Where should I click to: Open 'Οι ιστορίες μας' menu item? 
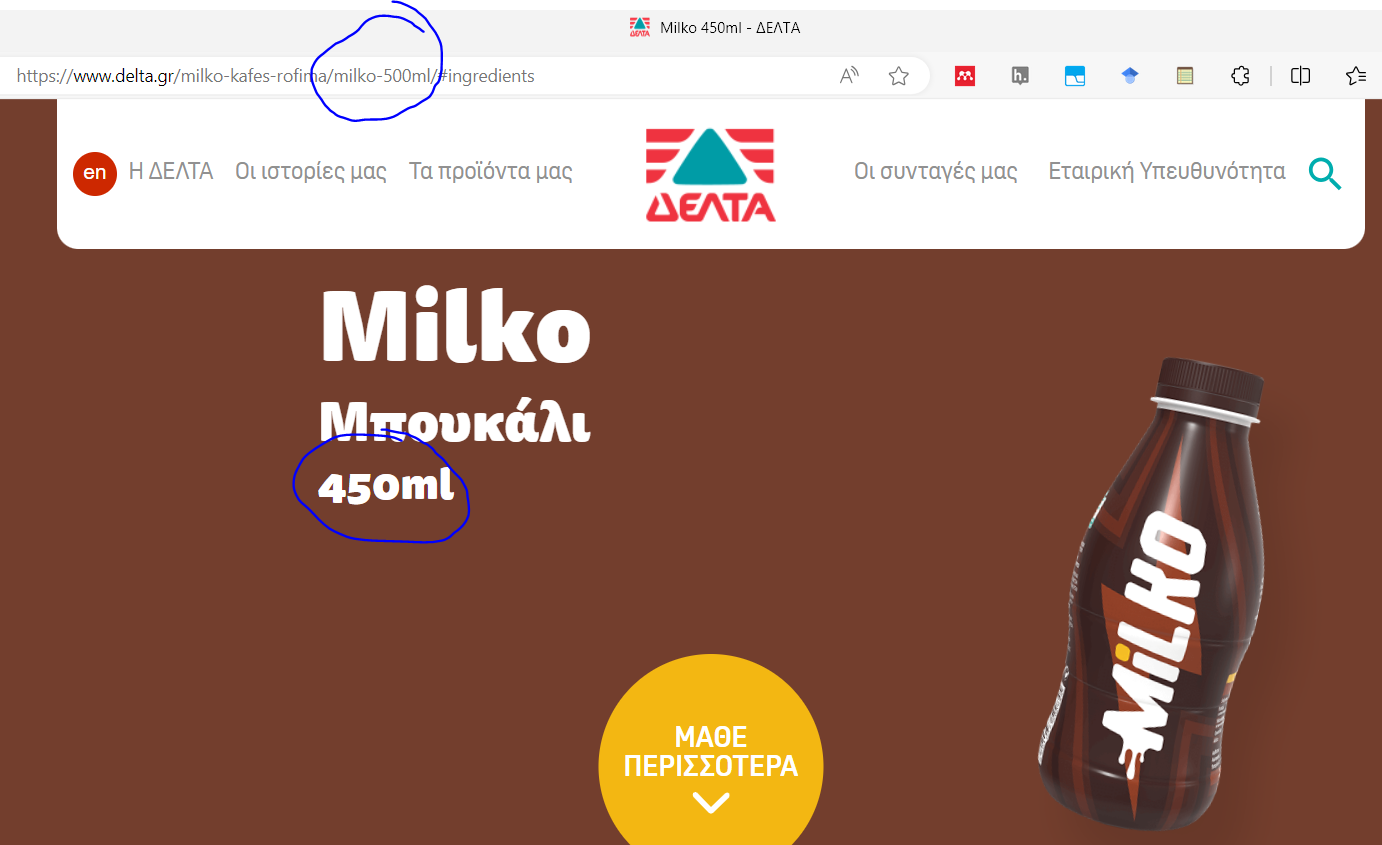pyautogui.click(x=311, y=171)
